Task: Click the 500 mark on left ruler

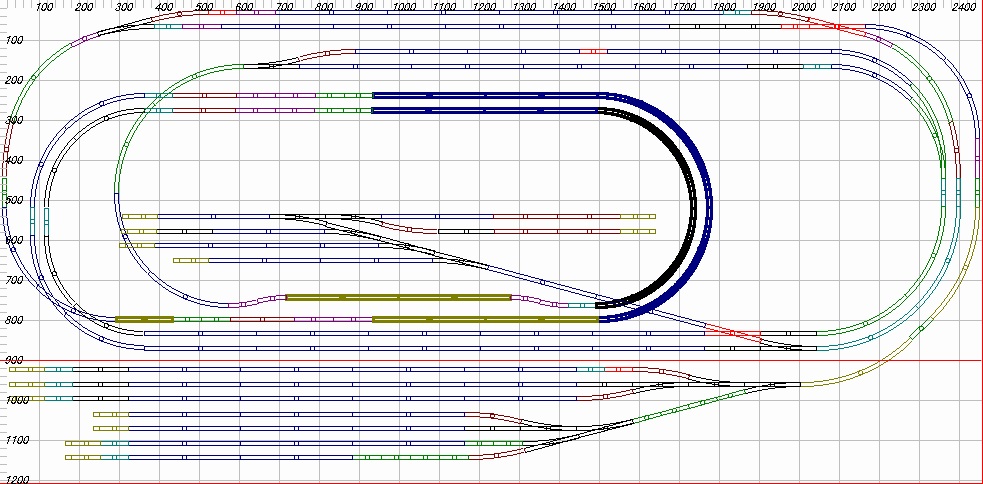Action: point(14,200)
